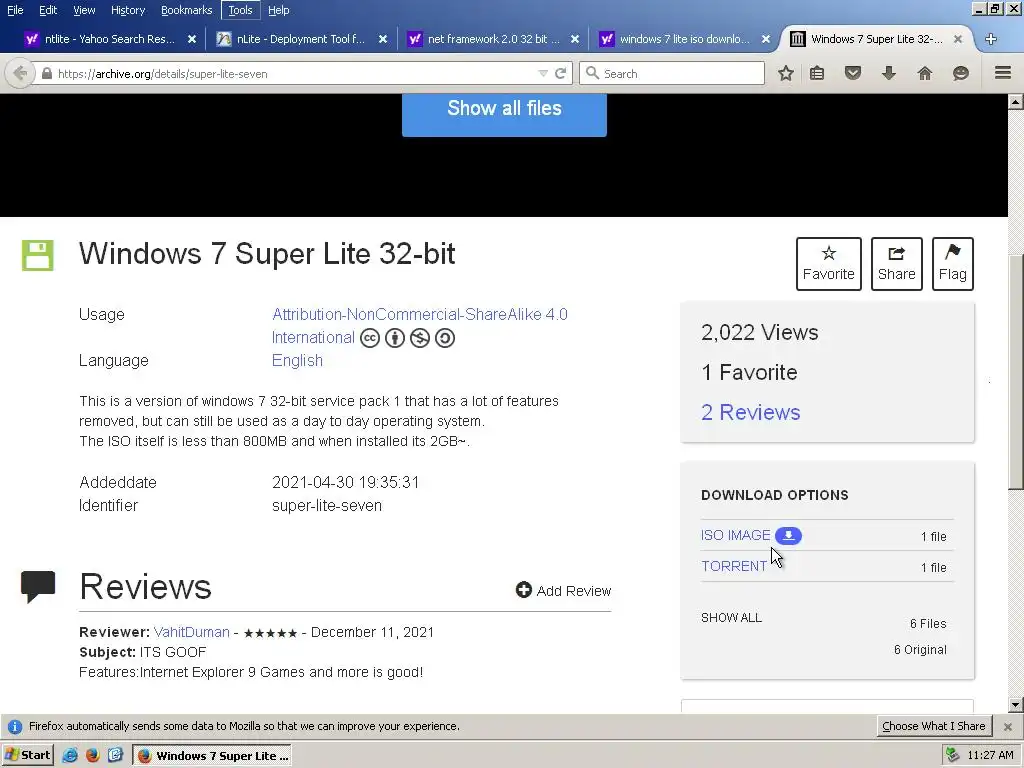Click the 11:27 AM clock
Viewport: 1024px width, 768px height.
pos(990,756)
